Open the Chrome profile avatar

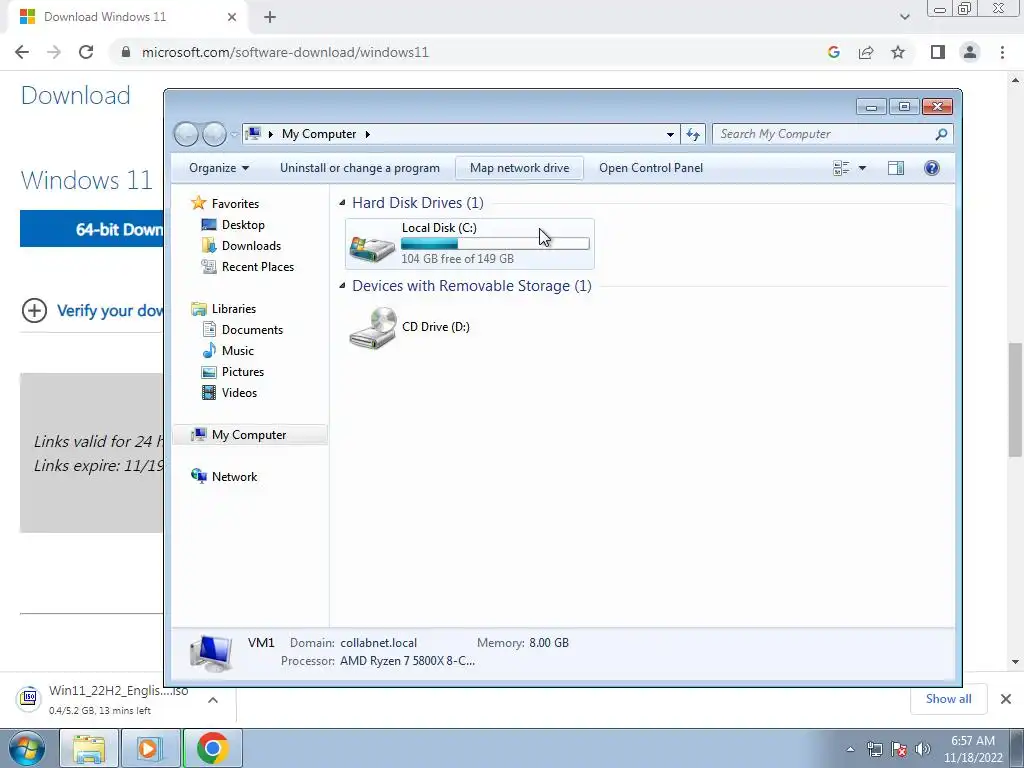pyautogui.click(x=970, y=52)
